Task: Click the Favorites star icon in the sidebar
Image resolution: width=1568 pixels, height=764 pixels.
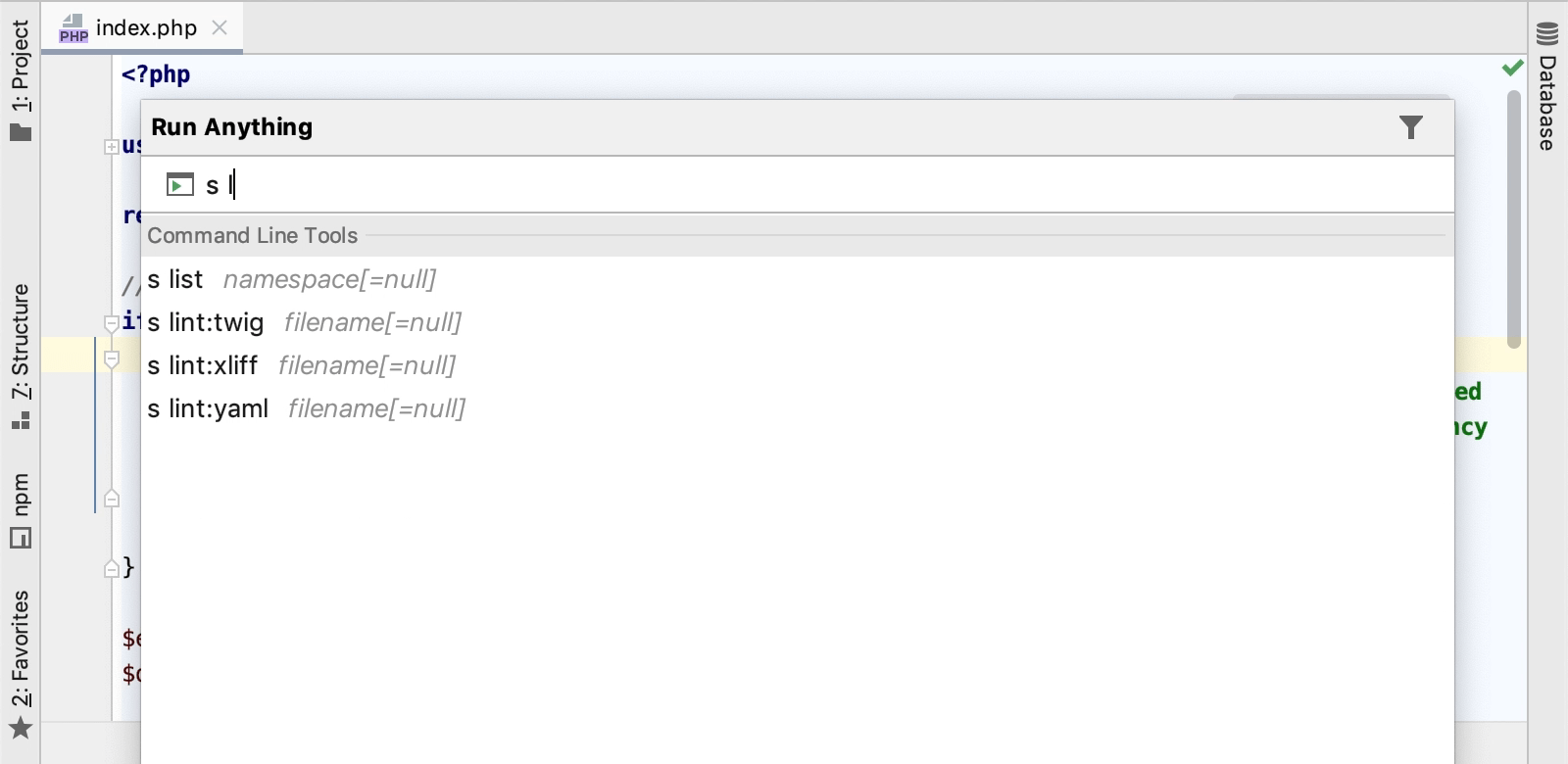Action: pos(22,729)
